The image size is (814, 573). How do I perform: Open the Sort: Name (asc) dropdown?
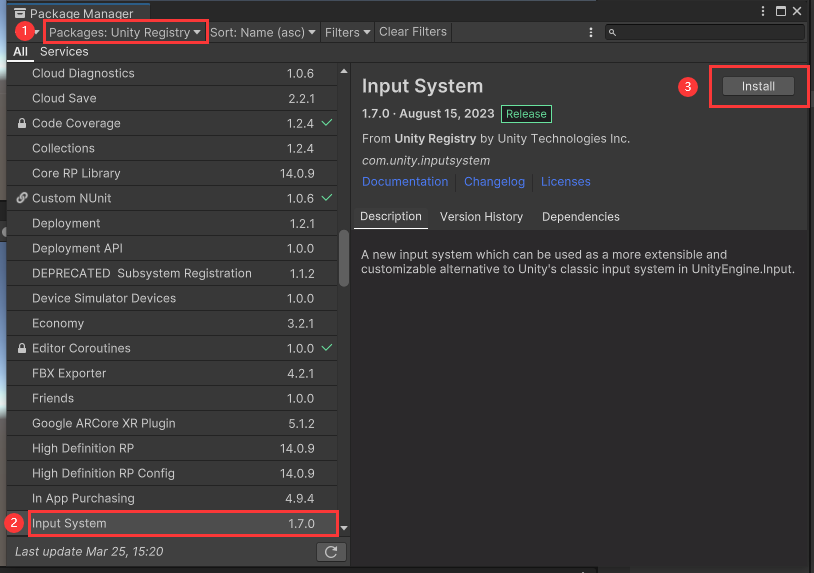tap(263, 32)
